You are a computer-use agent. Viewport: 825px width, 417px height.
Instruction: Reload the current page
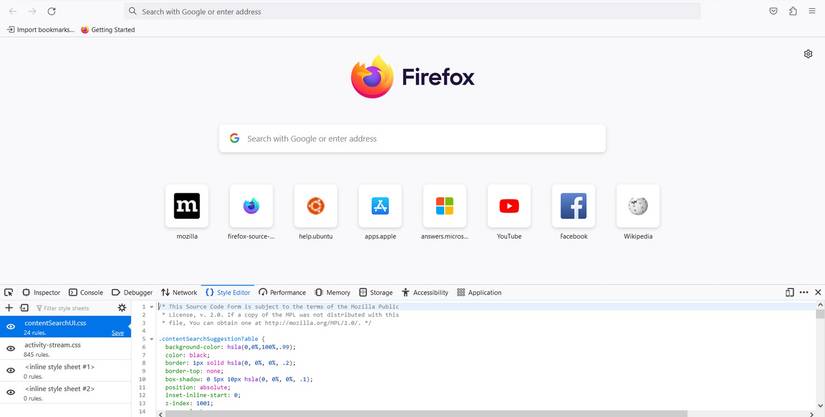[52, 11]
